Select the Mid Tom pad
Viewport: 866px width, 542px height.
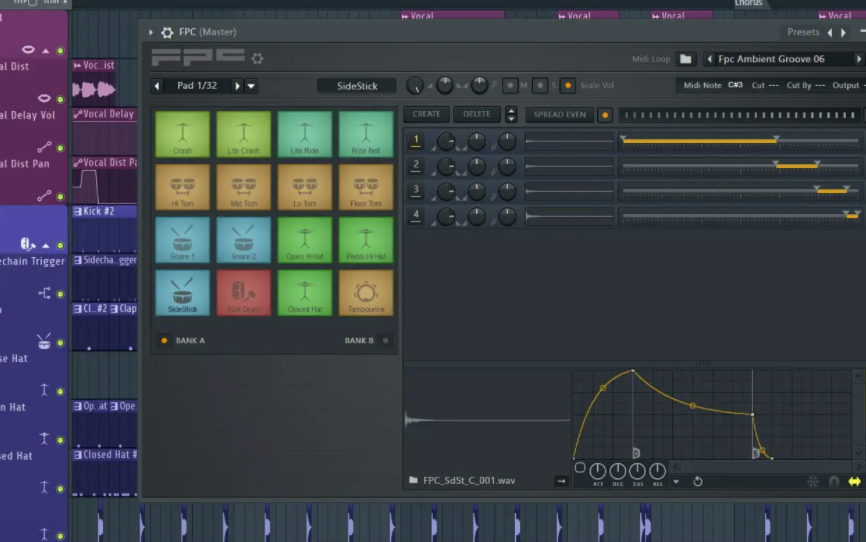244,187
